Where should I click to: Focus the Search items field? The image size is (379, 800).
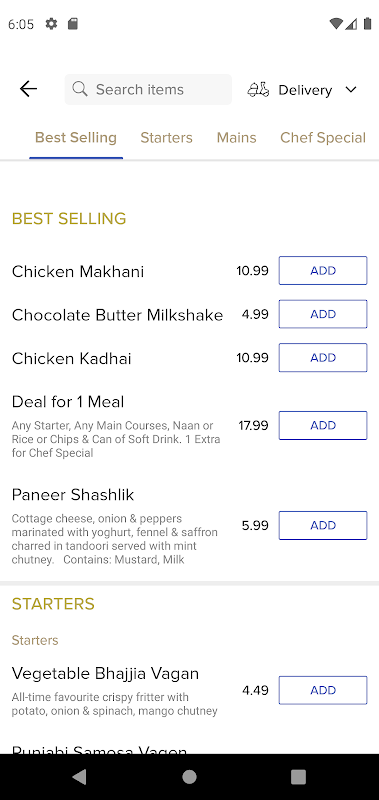coord(148,89)
